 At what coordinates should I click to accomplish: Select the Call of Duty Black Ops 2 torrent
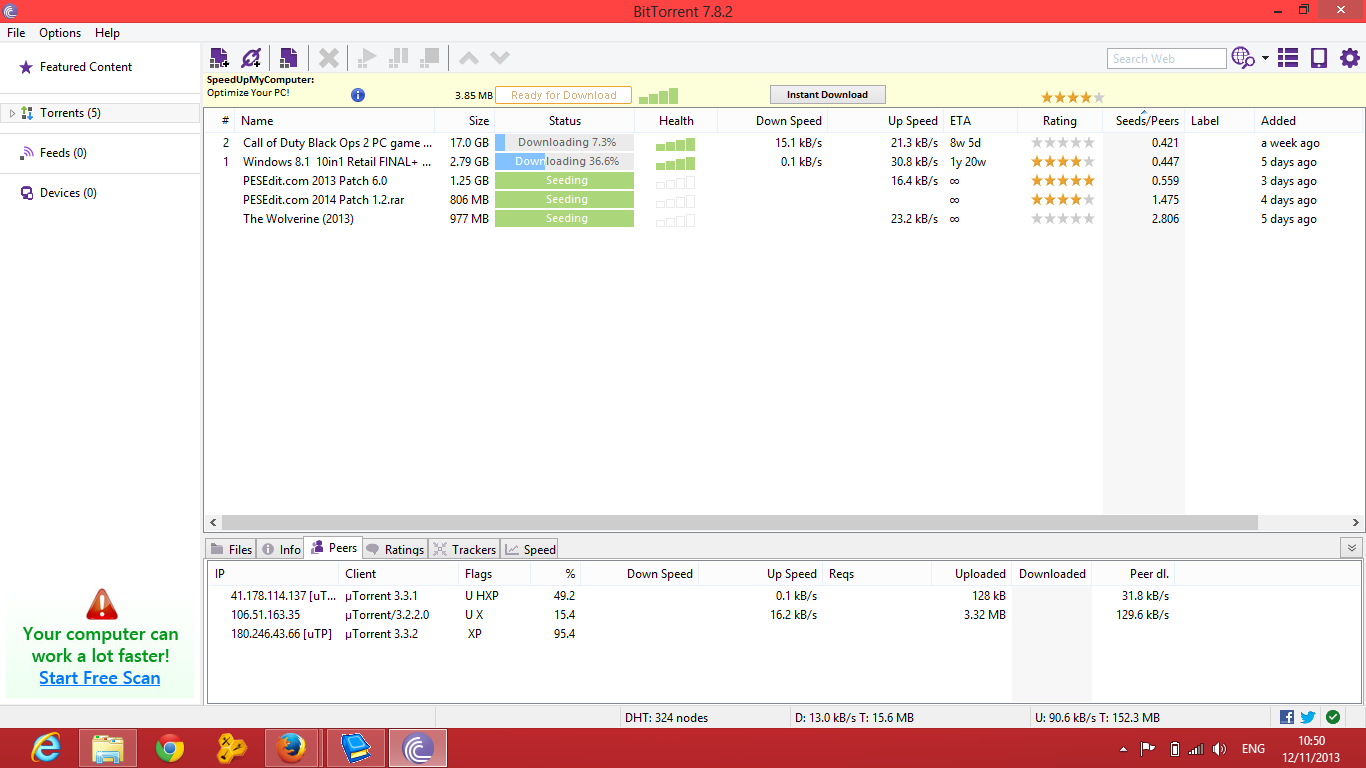point(338,143)
